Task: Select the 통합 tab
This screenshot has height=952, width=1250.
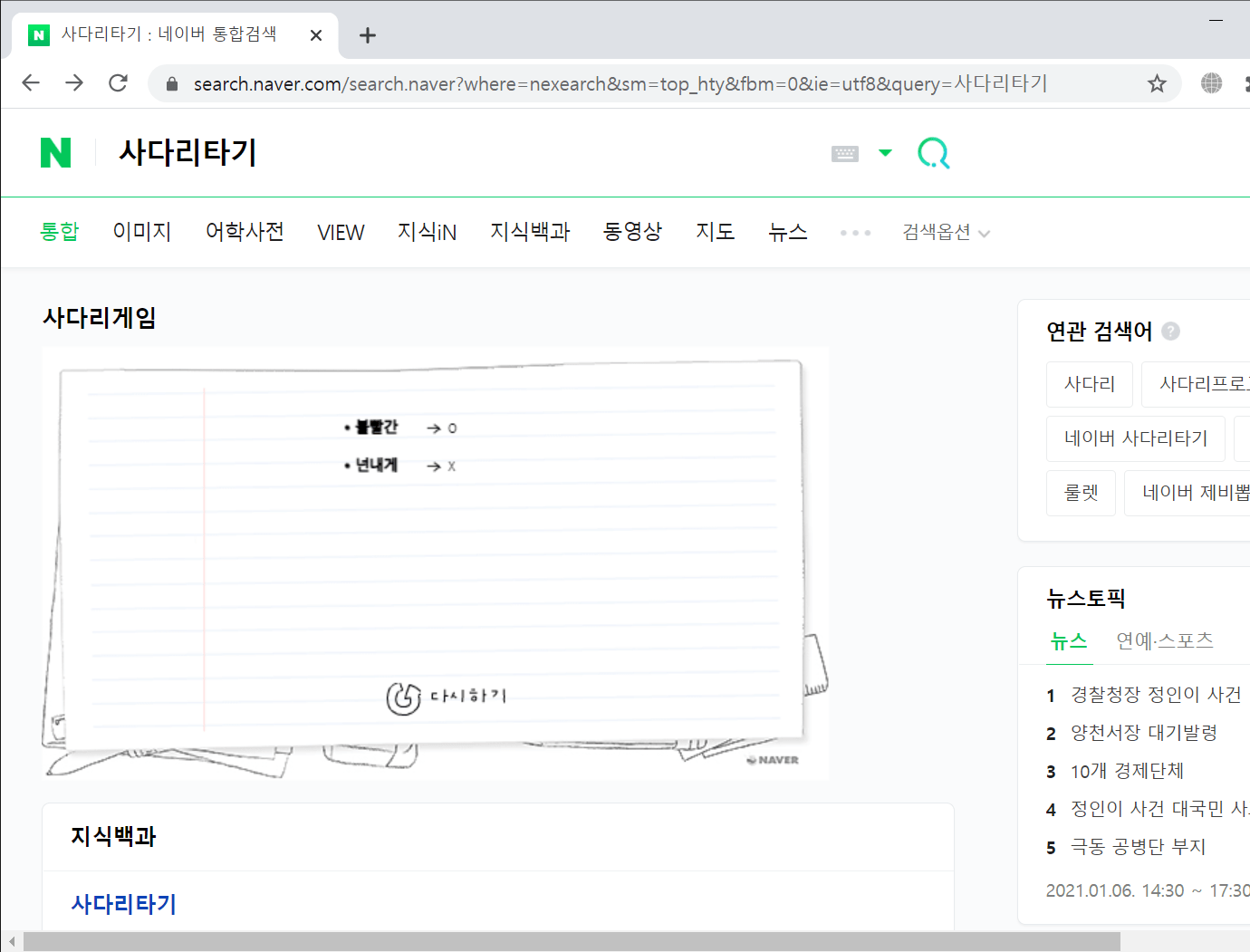Action: pyautogui.click(x=60, y=232)
